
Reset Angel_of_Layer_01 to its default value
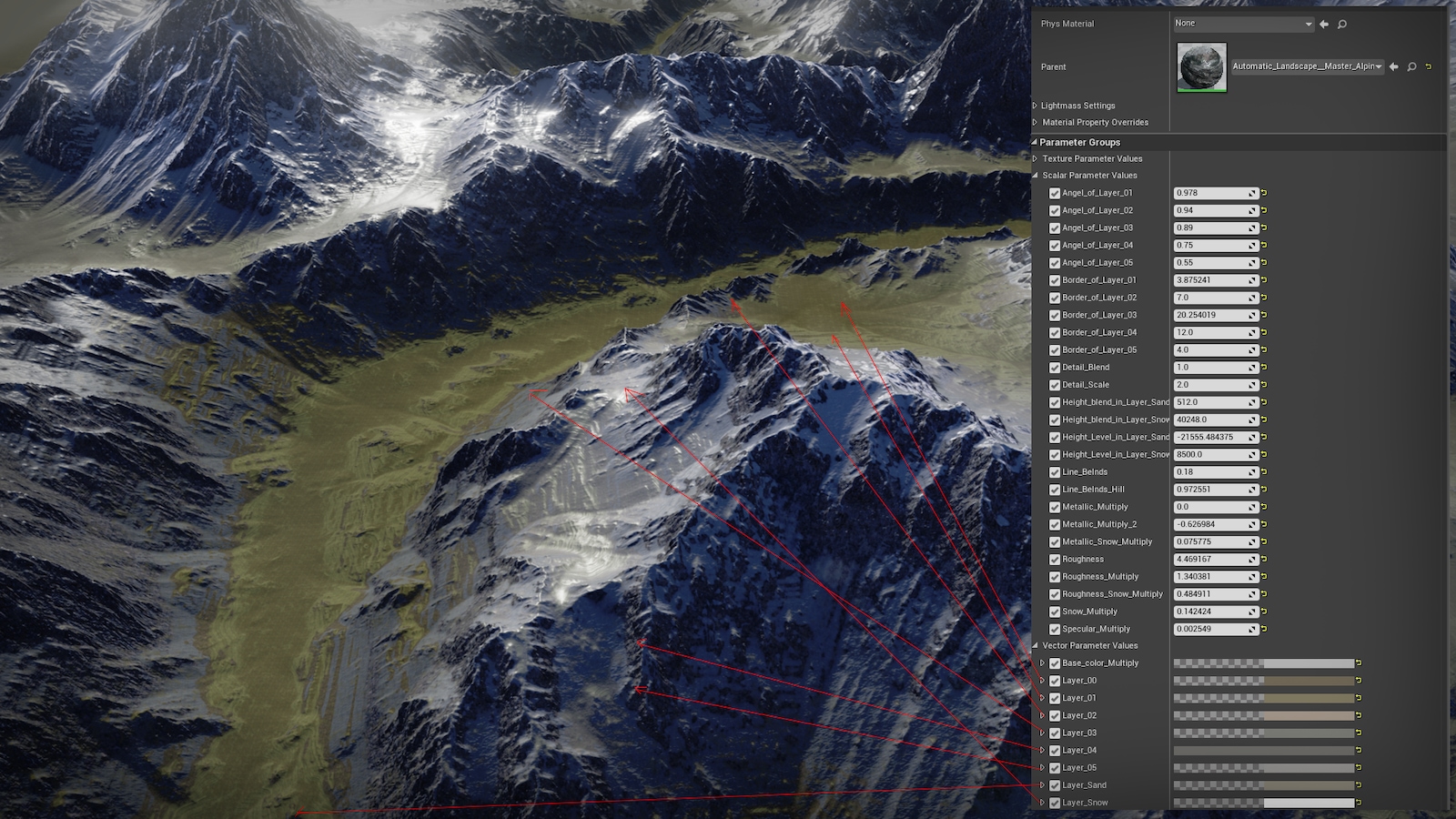(1264, 193)
